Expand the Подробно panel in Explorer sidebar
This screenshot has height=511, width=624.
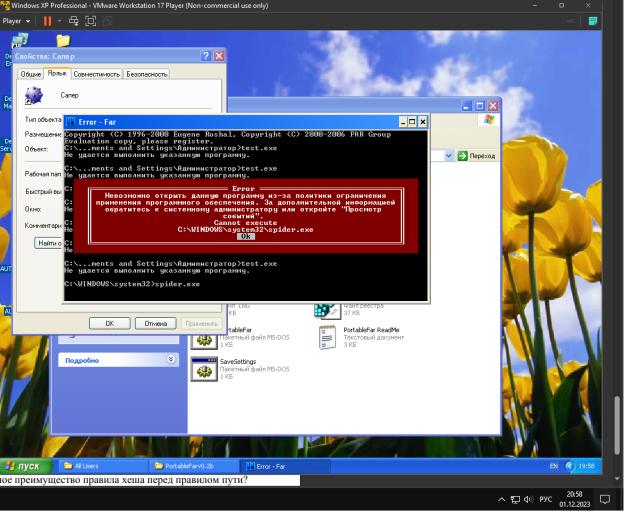click(171, 360)
